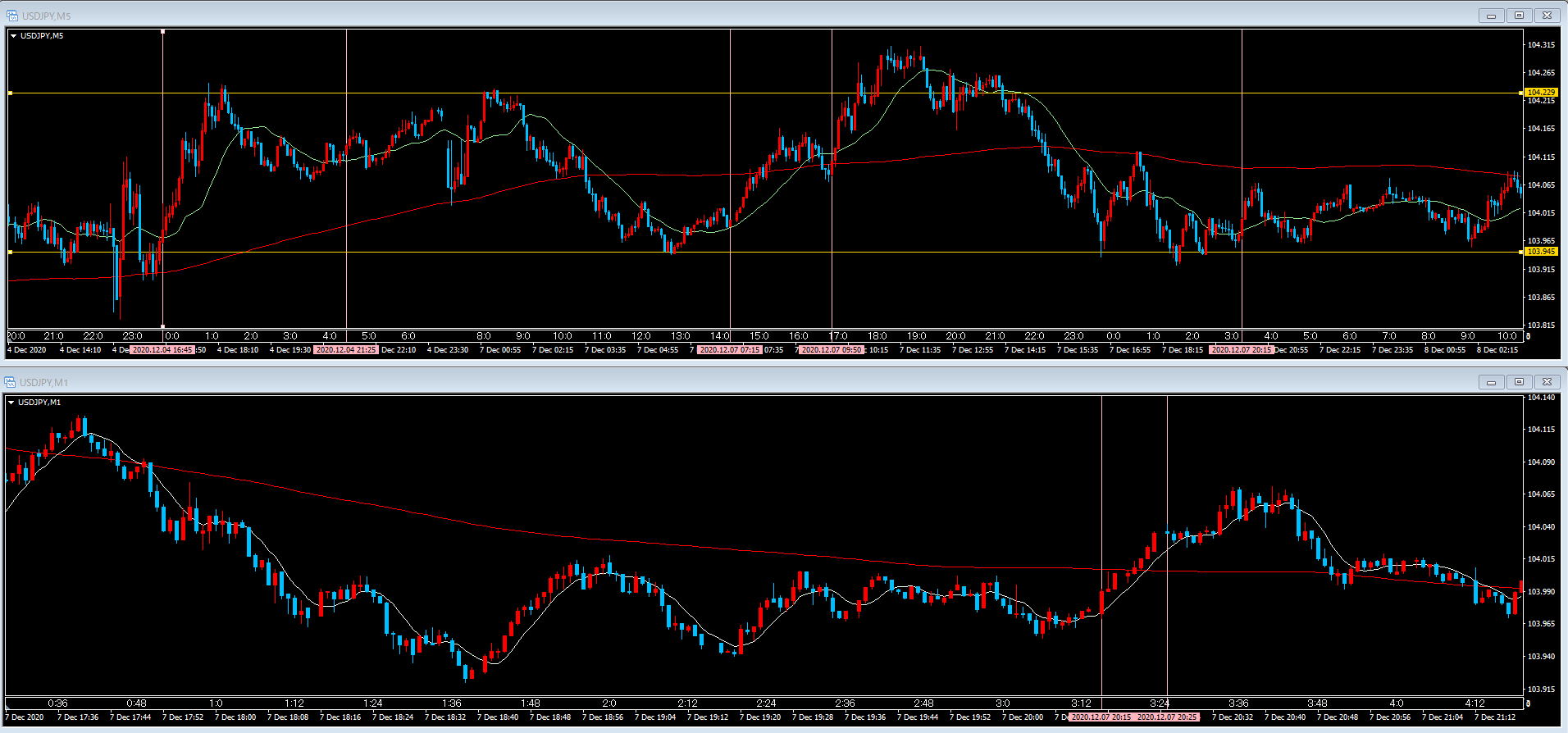Click the 2020.12.07 09:50 vertical line label
The height and width of the screenshot is (733, 1568).
click(832, 350)
